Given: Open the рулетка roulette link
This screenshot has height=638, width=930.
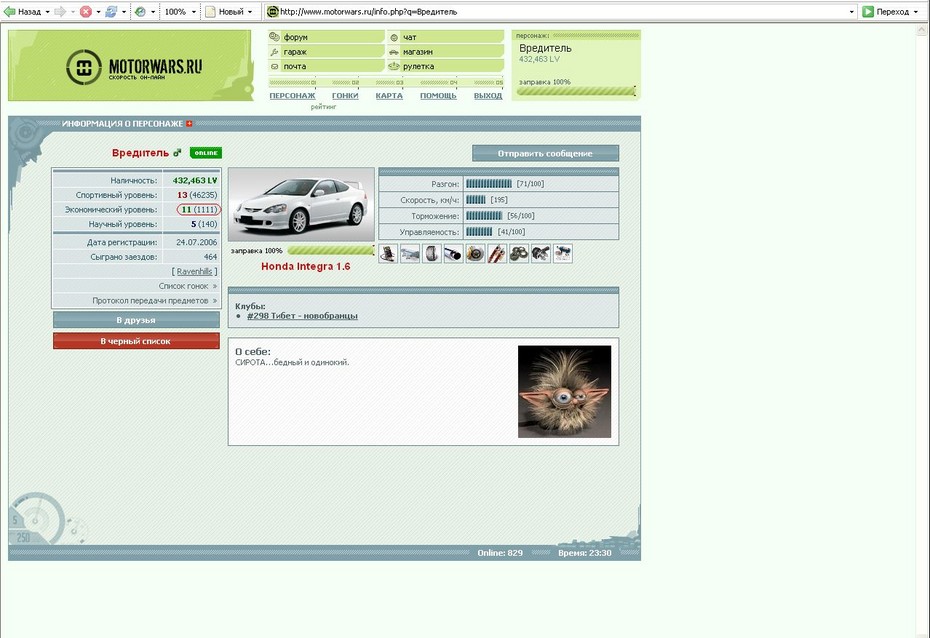Looking at the screenshot, I should pos(419,66).
